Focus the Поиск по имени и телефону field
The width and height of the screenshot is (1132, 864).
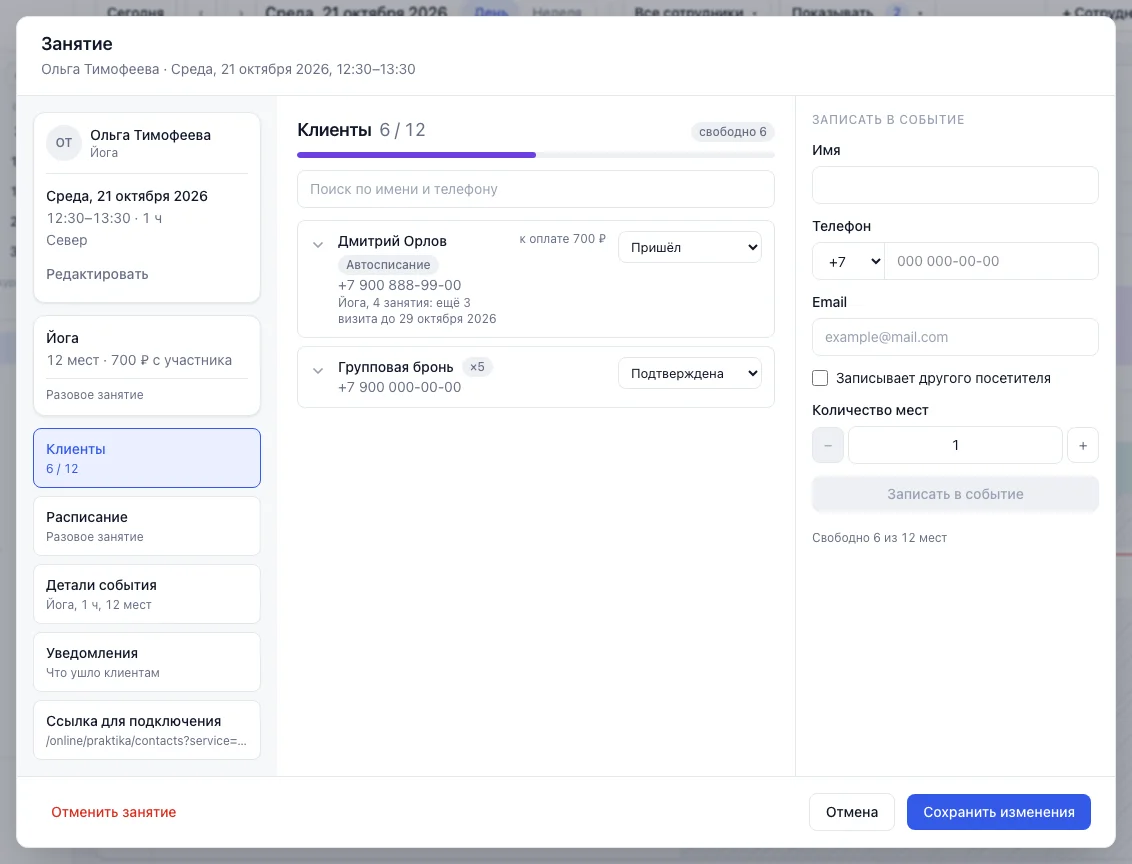pos(536,189)
